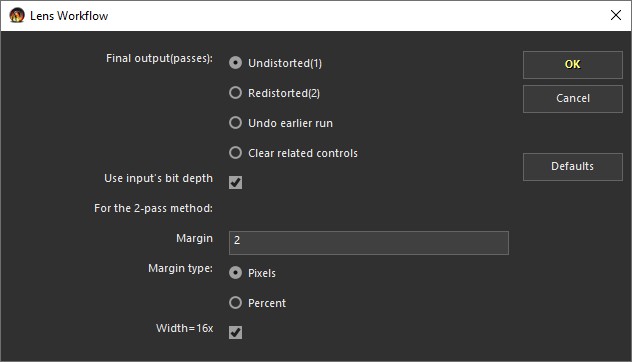Click the 'Final output(passes):' label
This screenshot has width=632, height=362.
click(x=159, y=58)
